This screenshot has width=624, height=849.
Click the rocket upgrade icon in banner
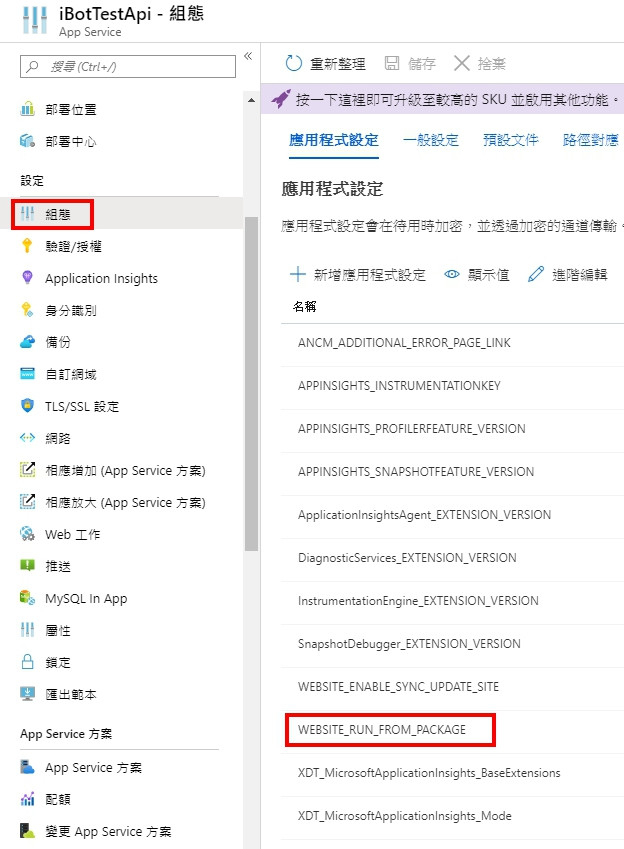(281, 99)
